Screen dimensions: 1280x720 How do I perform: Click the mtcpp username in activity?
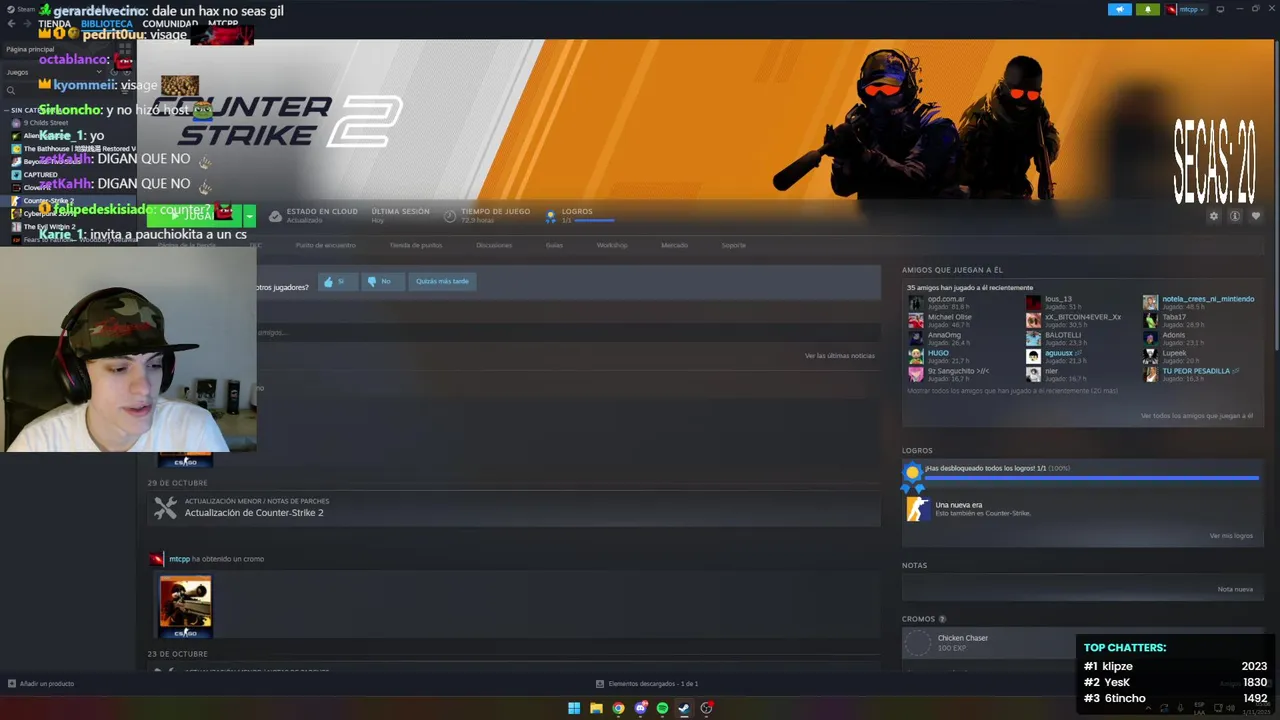(179, 559)
